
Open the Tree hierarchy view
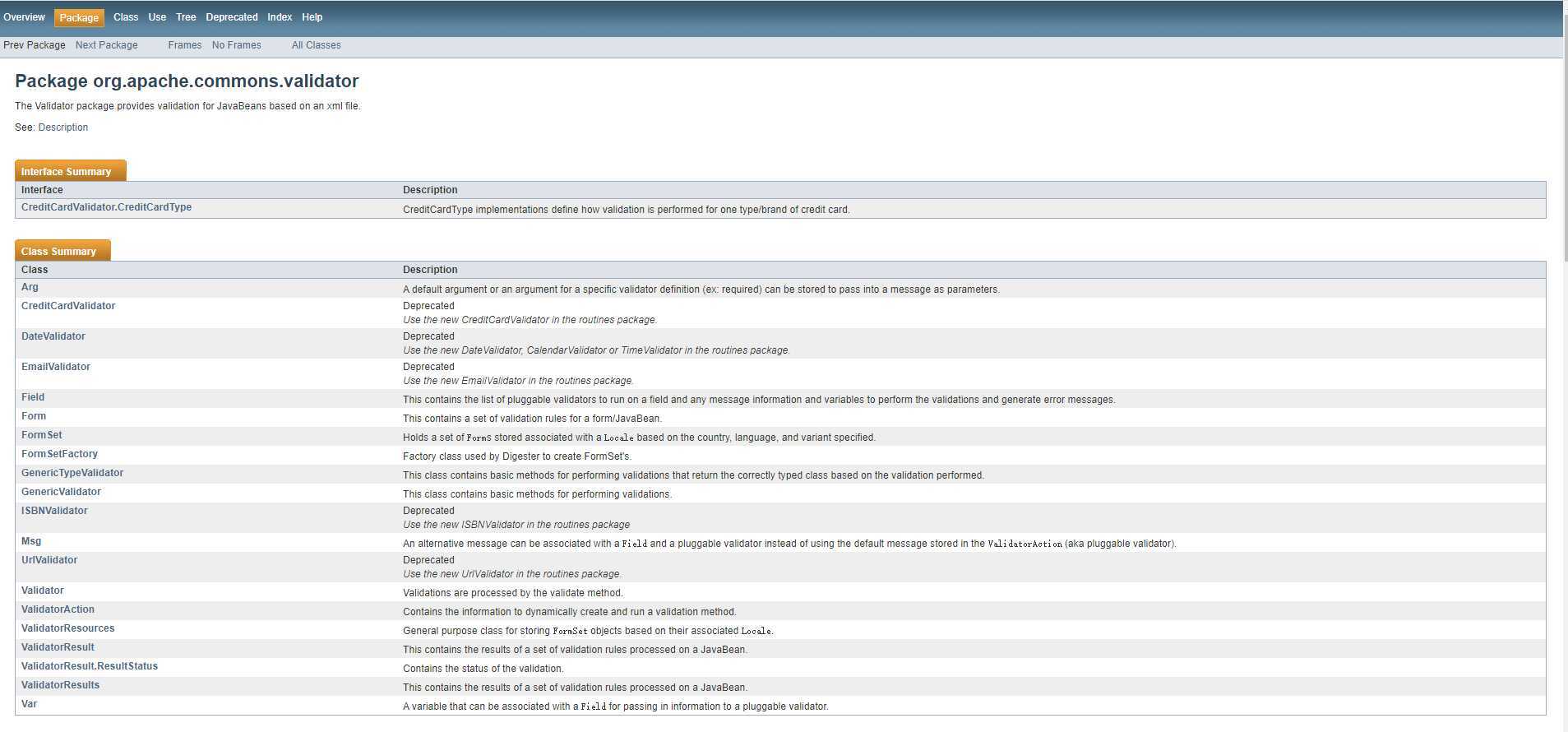186,17
